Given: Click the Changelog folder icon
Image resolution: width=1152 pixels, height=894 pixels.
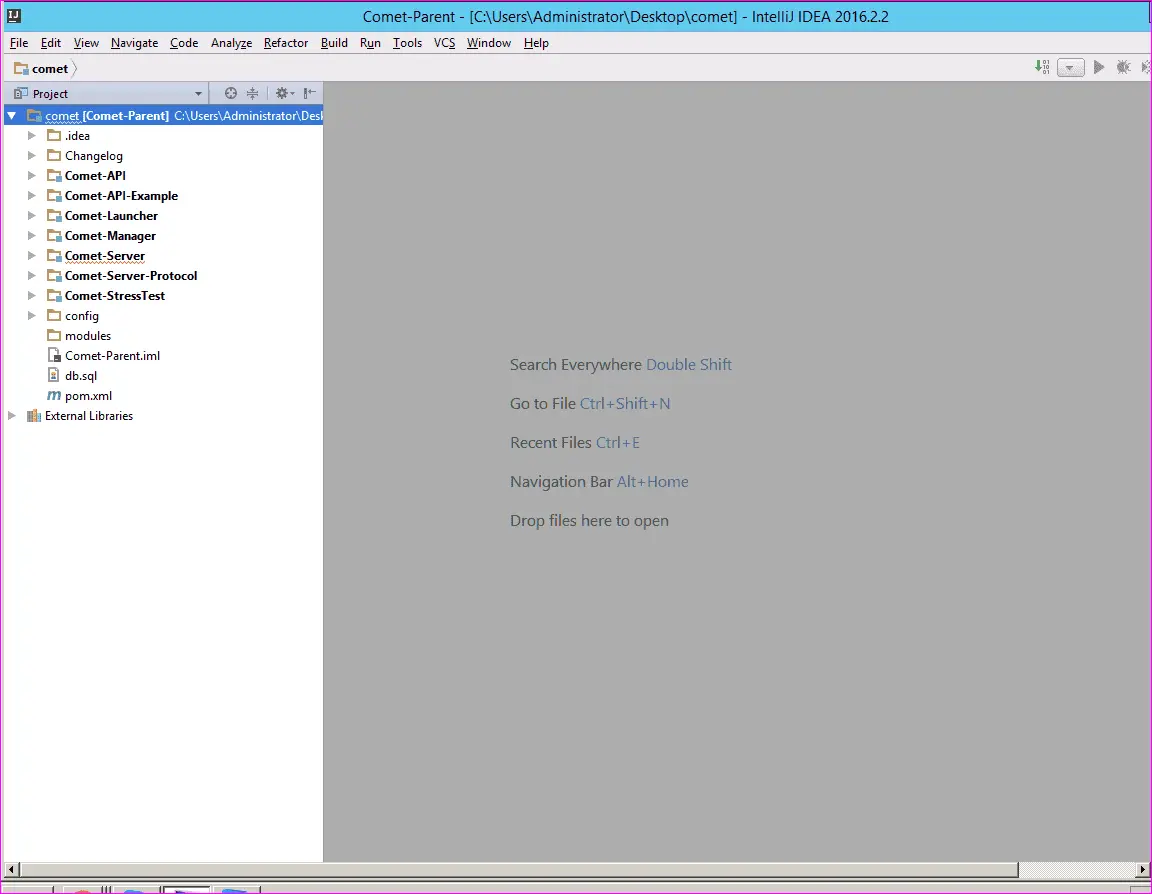Looking at the screenshot, I should [54, 156].
